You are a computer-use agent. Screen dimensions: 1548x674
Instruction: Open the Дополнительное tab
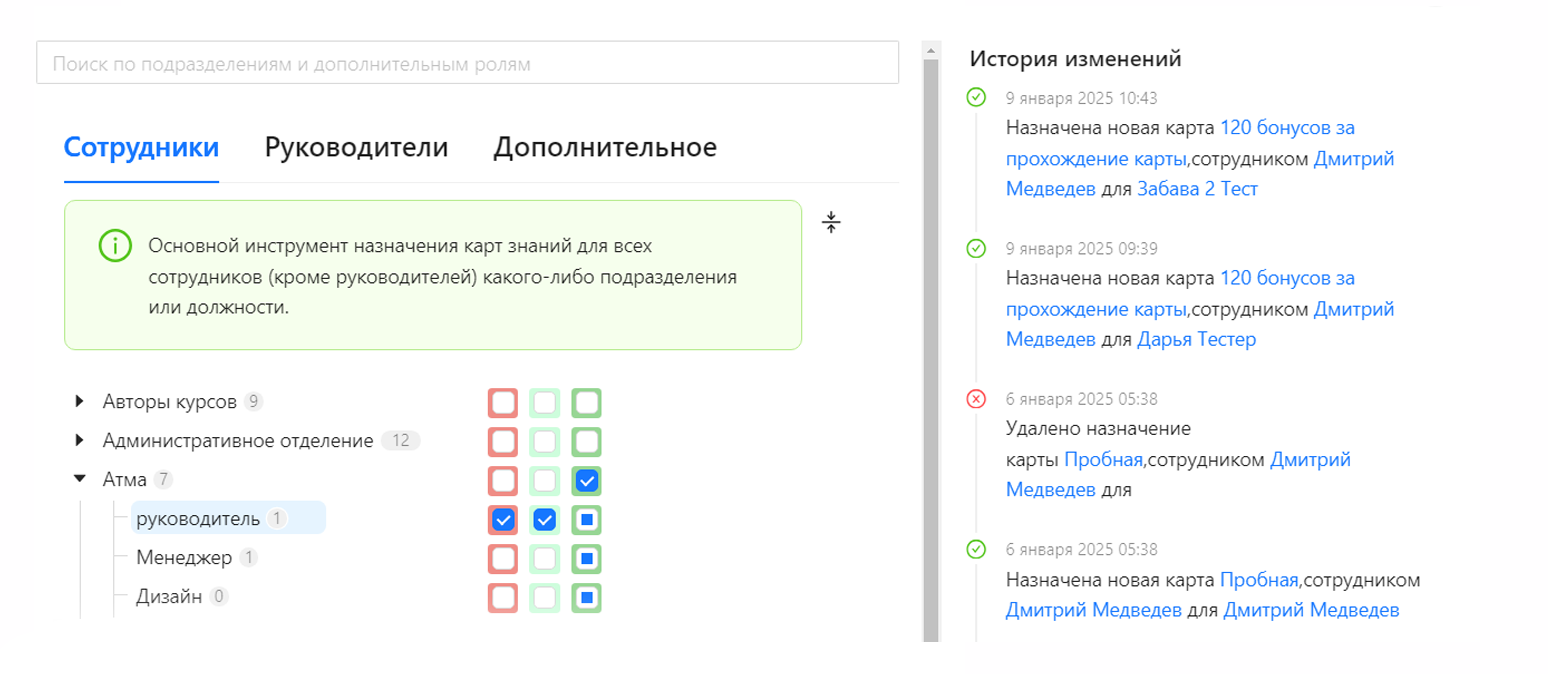(x=605, y=147)
